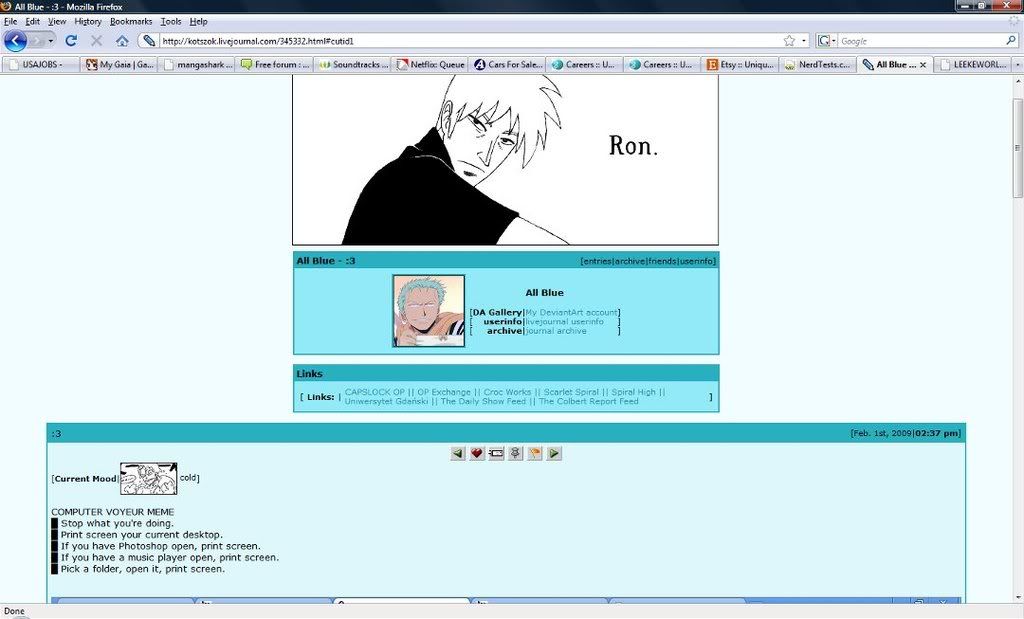
Task: Open the Uniwersytet Gdański link
Action: click(x=387, y=402)
